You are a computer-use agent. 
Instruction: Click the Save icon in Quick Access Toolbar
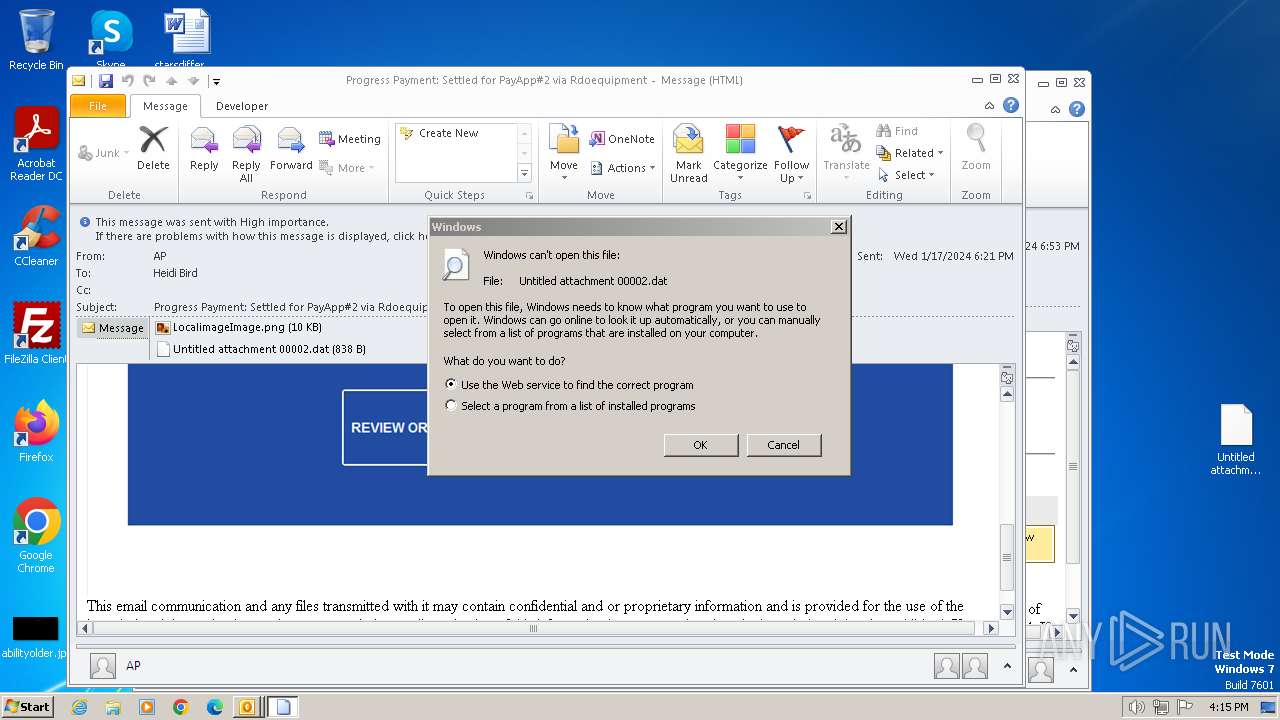click(105, 81)
